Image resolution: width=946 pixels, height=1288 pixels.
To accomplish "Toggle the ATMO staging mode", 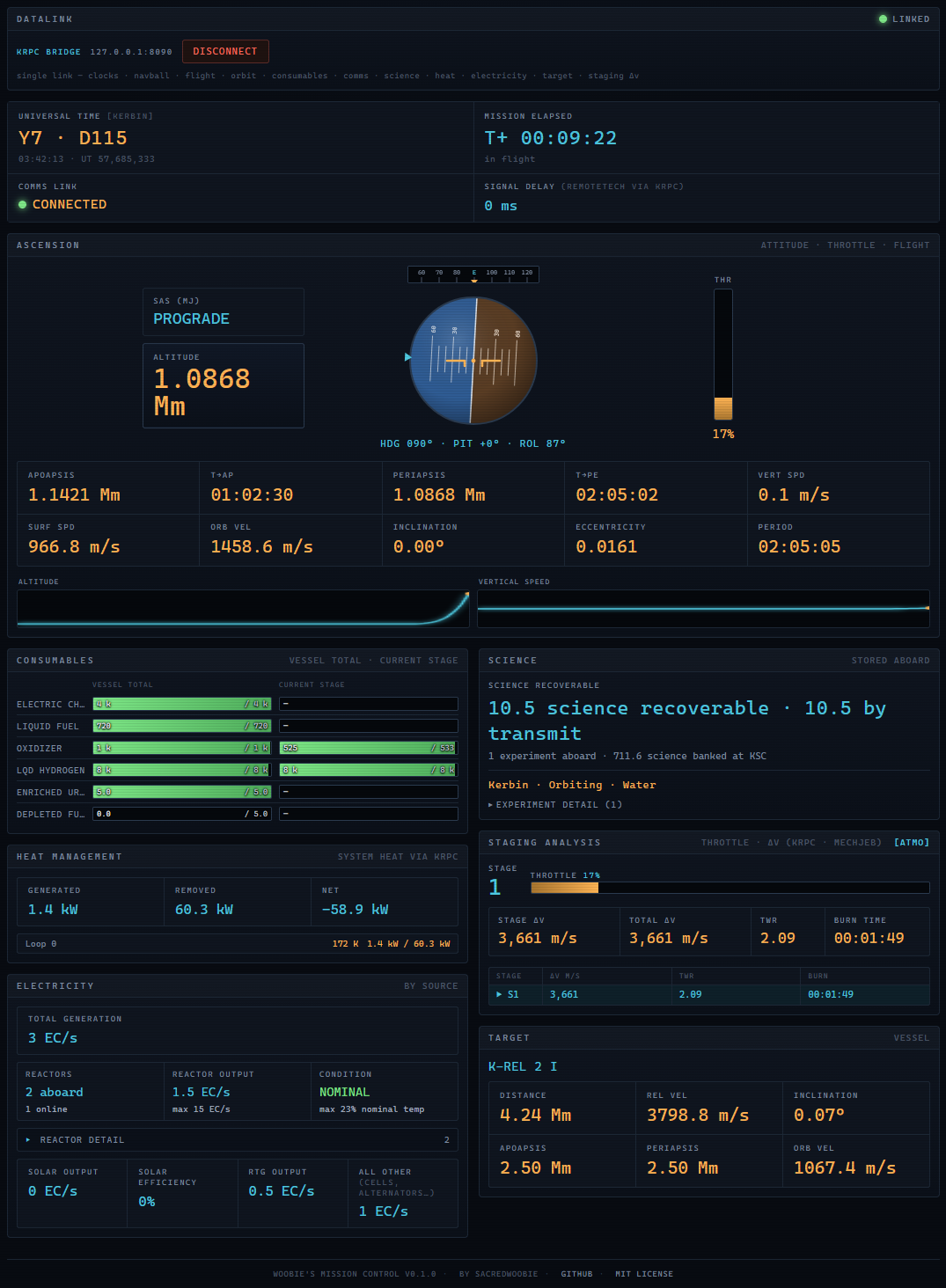I will pyautogui.click(x=912, y=842).
